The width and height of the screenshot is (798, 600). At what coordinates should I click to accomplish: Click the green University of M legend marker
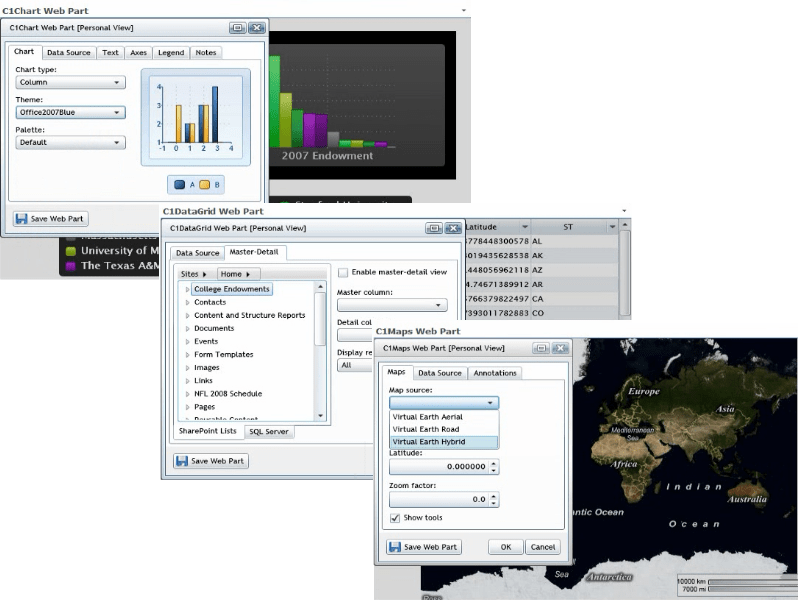(71, 251)
